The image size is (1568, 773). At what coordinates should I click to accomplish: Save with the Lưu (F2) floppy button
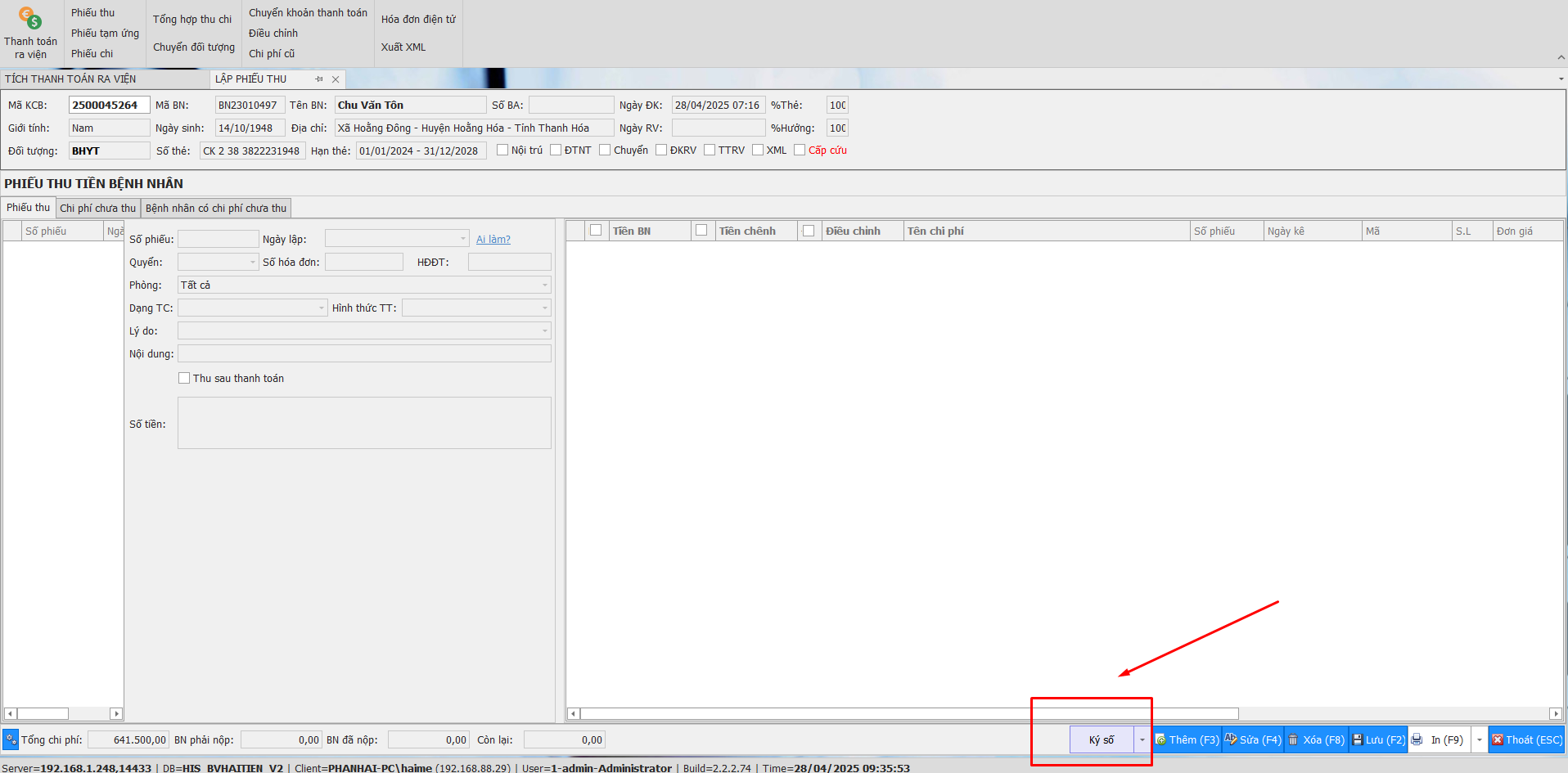[1378, 739]
